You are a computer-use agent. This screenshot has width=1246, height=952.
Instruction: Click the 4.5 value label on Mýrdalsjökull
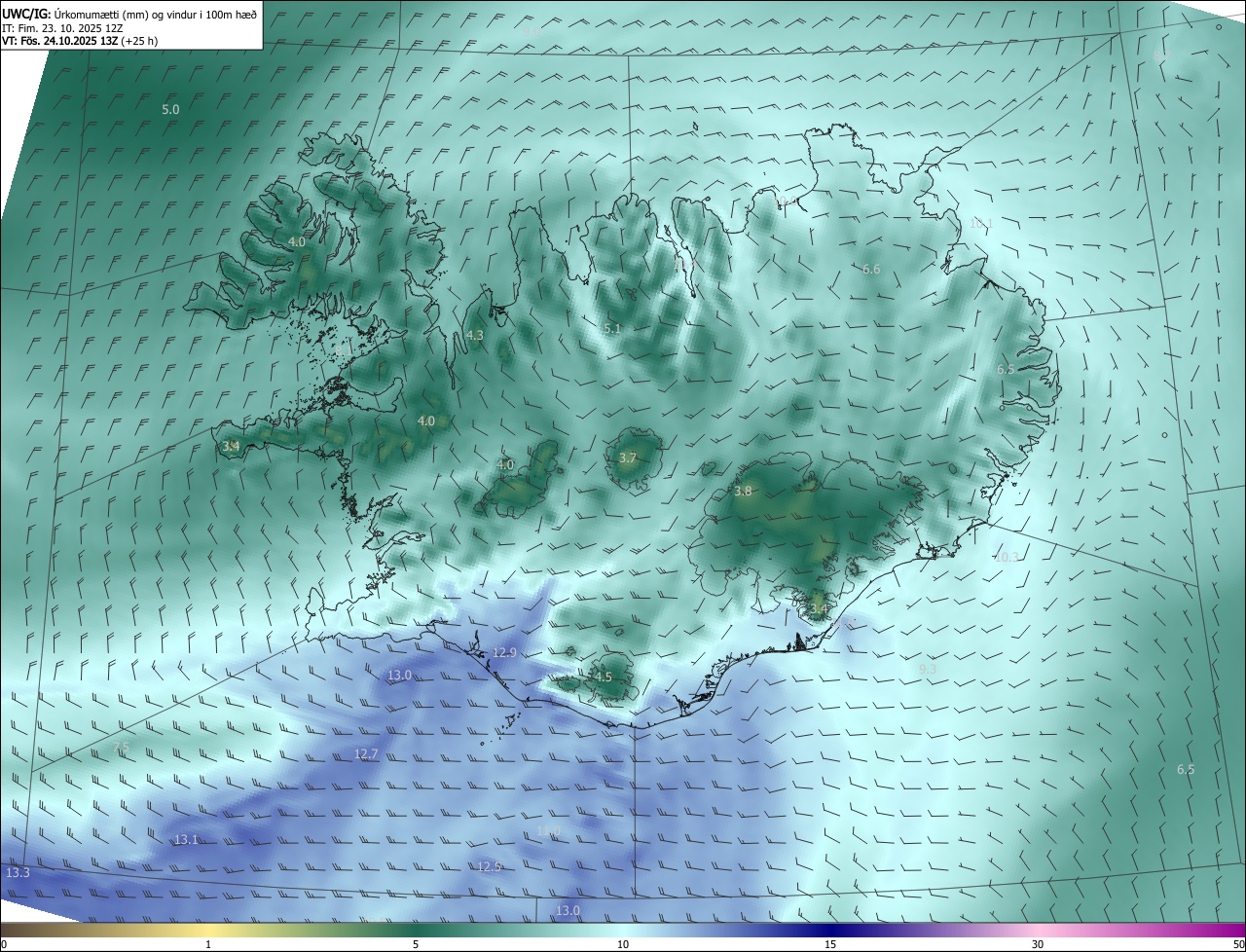(x=603, y=677)
